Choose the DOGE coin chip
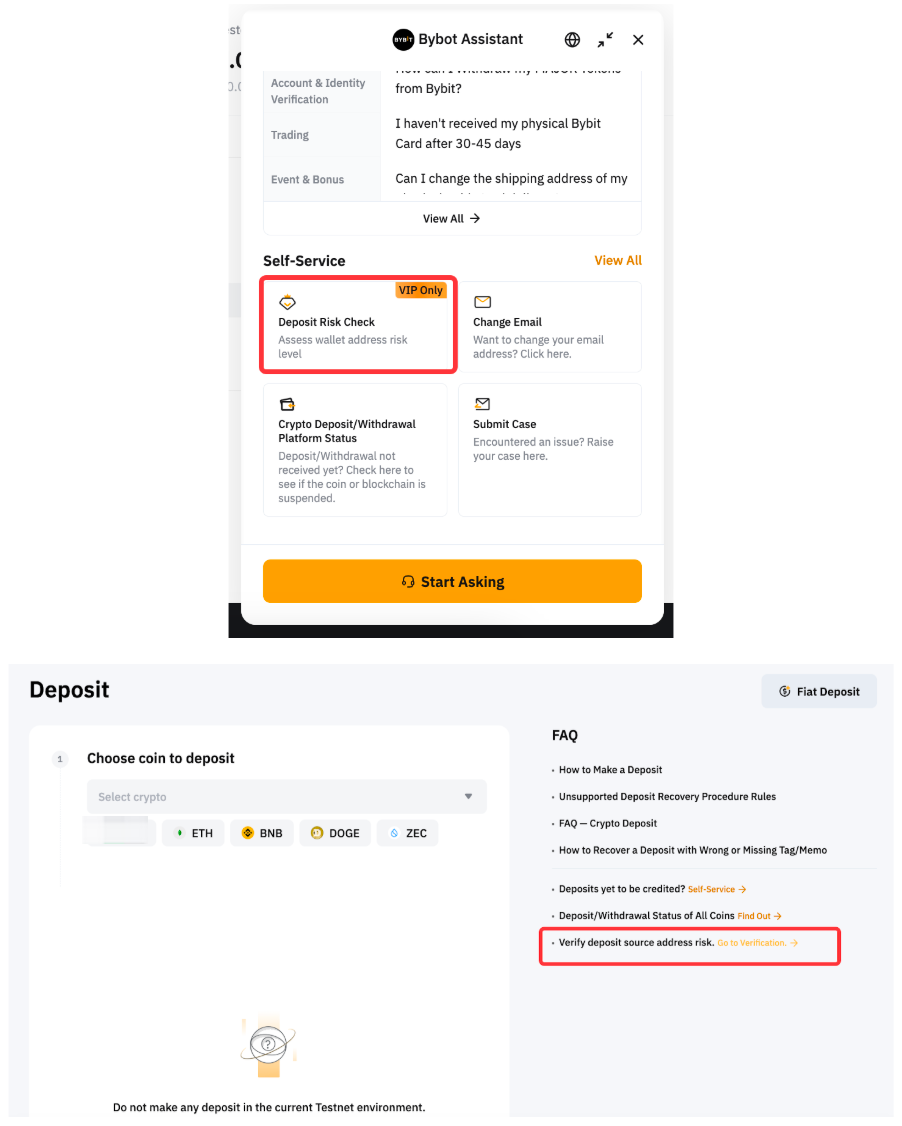Image resolution: width=902 pixels, height=1126 pixels. [x=335, y=833]
